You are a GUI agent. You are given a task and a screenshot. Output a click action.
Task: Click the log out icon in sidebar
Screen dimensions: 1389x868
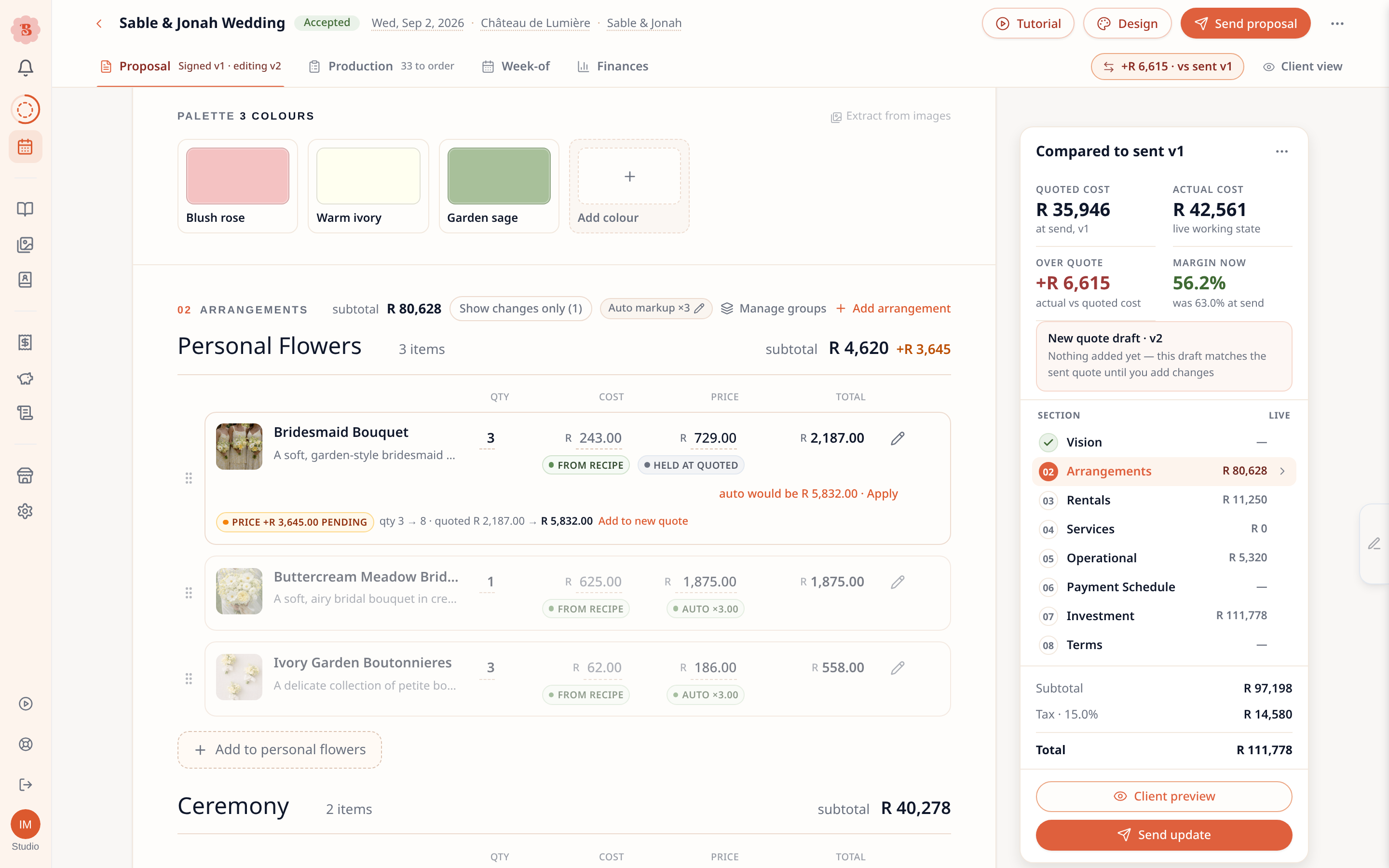point(25,785)
